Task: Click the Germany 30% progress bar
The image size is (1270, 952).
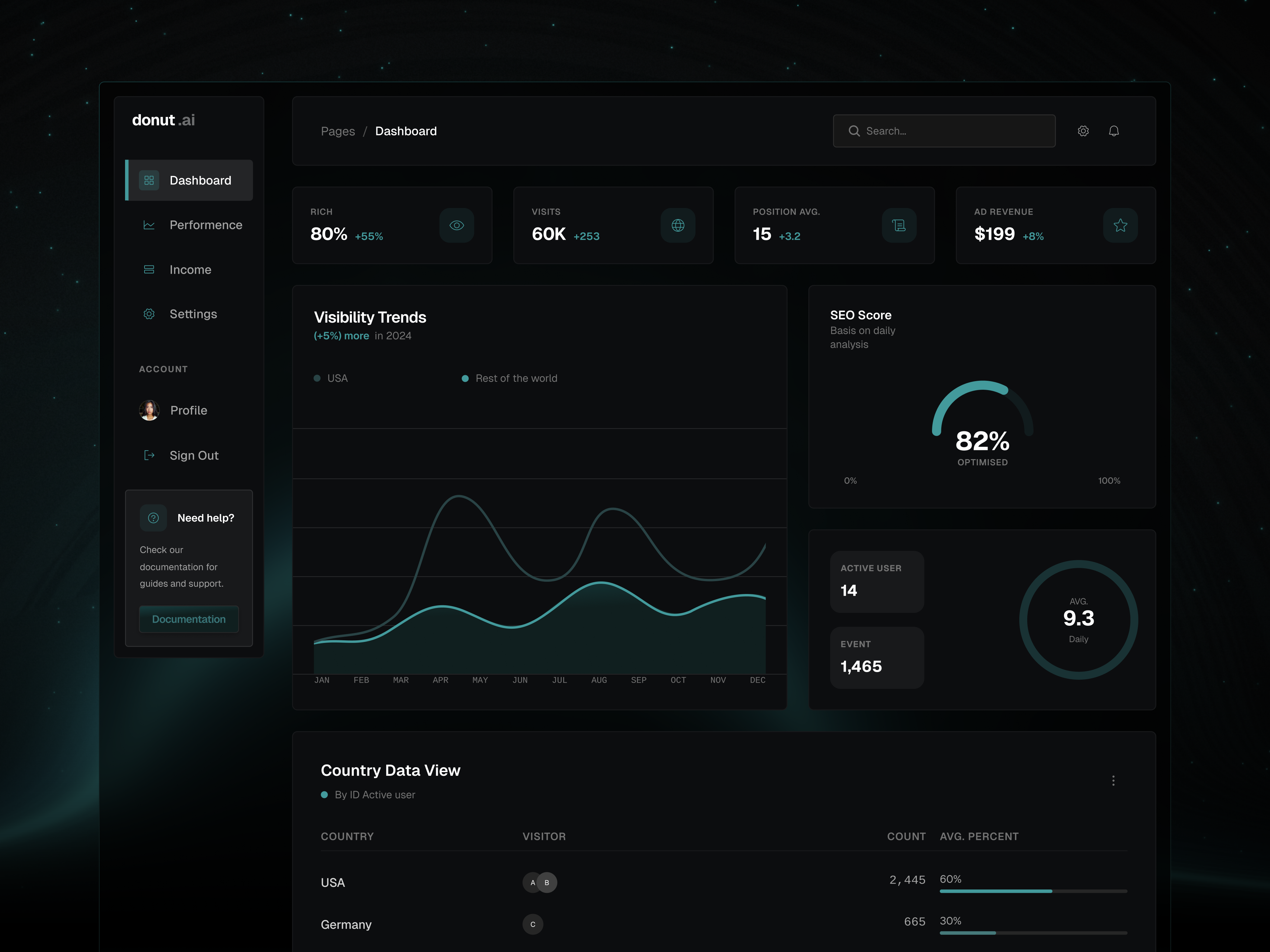Action: (1034, 933)
